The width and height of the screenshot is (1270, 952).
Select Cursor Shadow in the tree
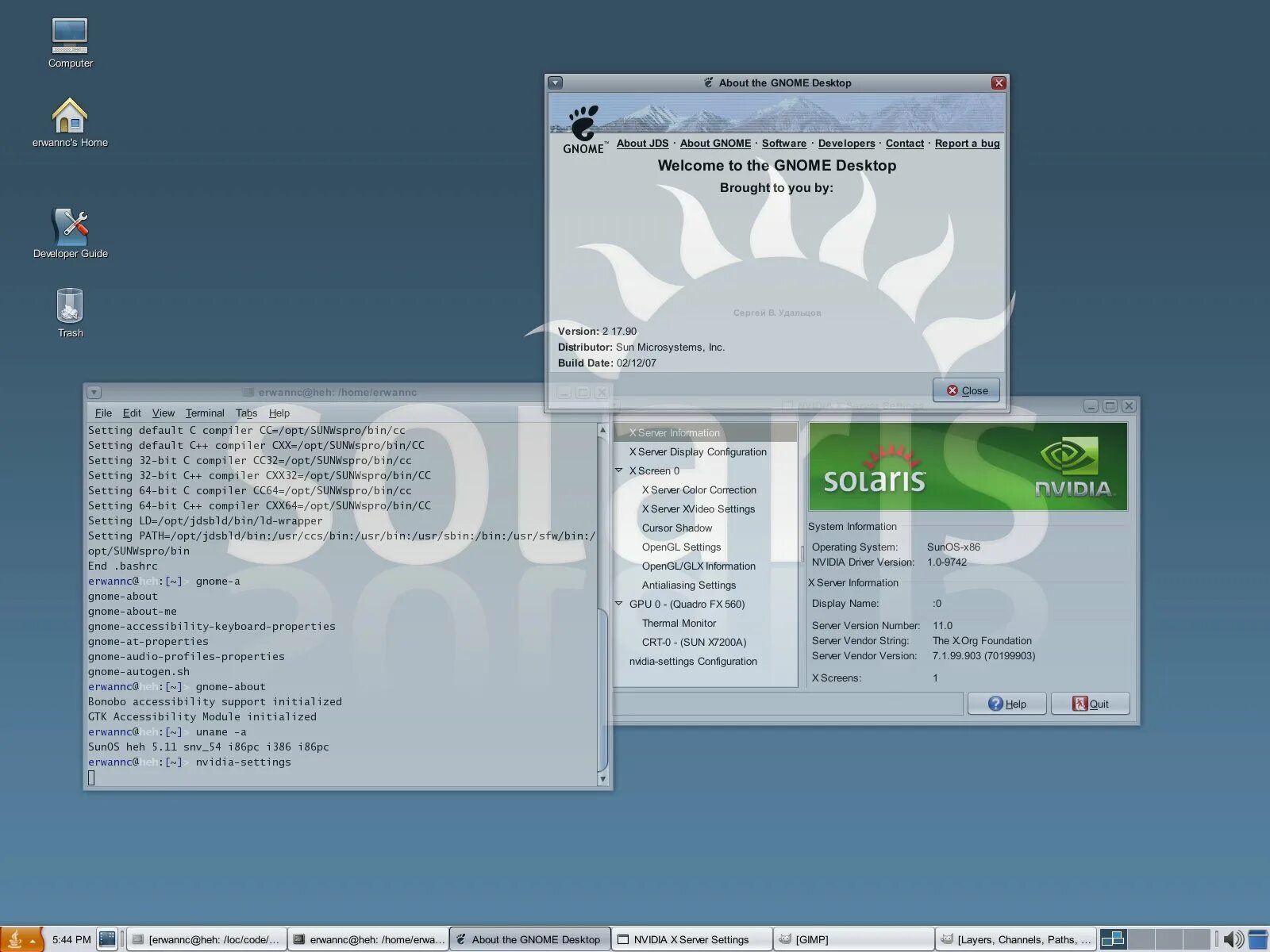(x=706, y=528)
